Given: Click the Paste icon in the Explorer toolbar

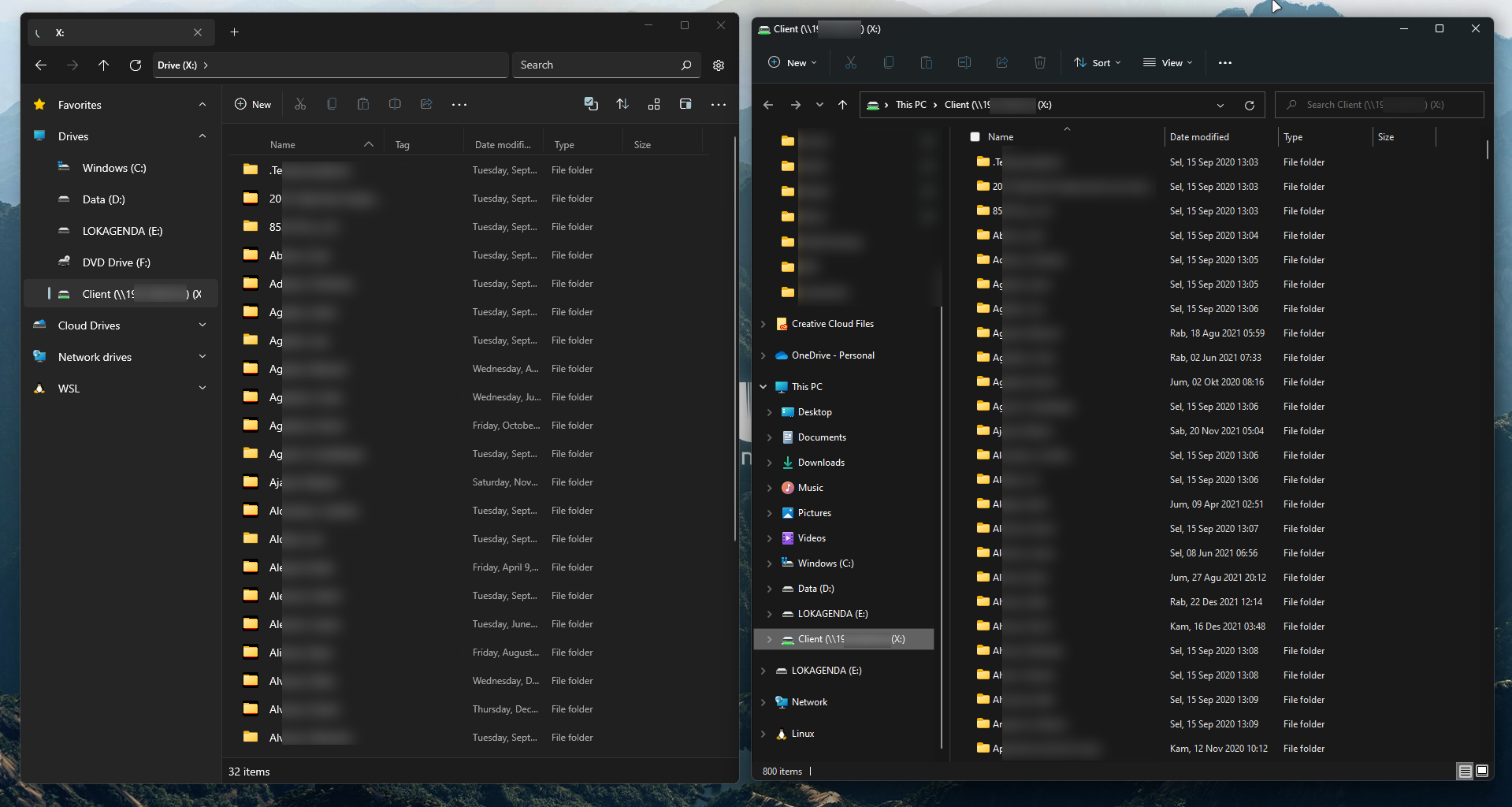Looking at the screenshot, I should coord(927,63).
